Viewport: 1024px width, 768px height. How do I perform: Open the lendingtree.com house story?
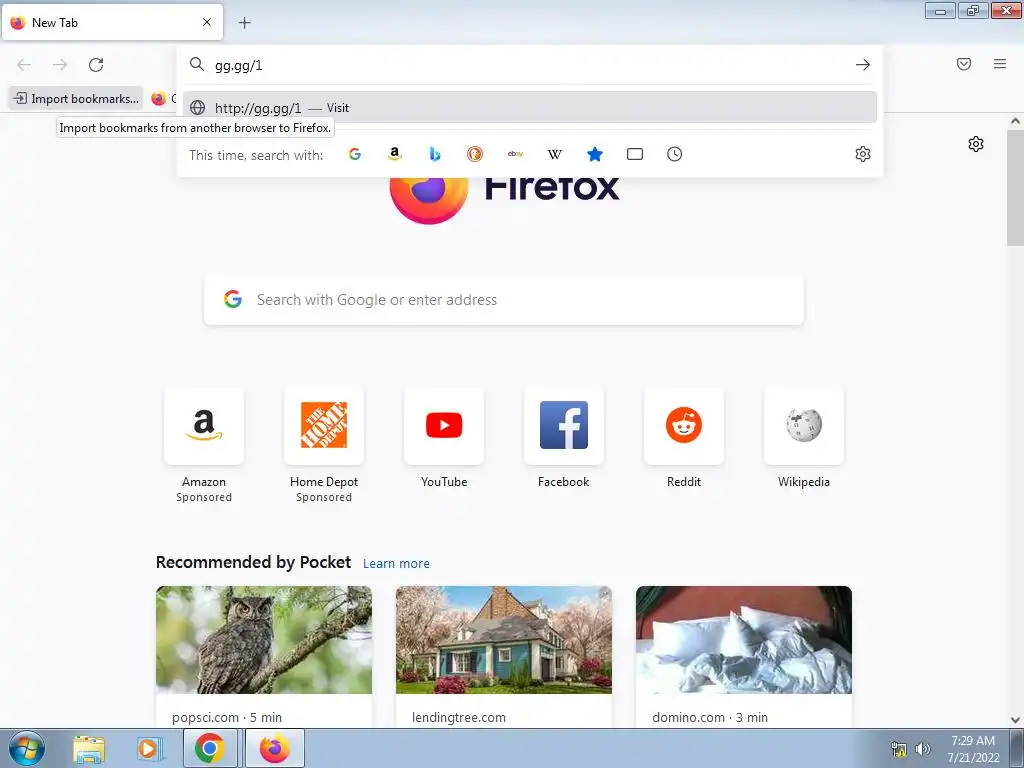[x=504, y=656]
